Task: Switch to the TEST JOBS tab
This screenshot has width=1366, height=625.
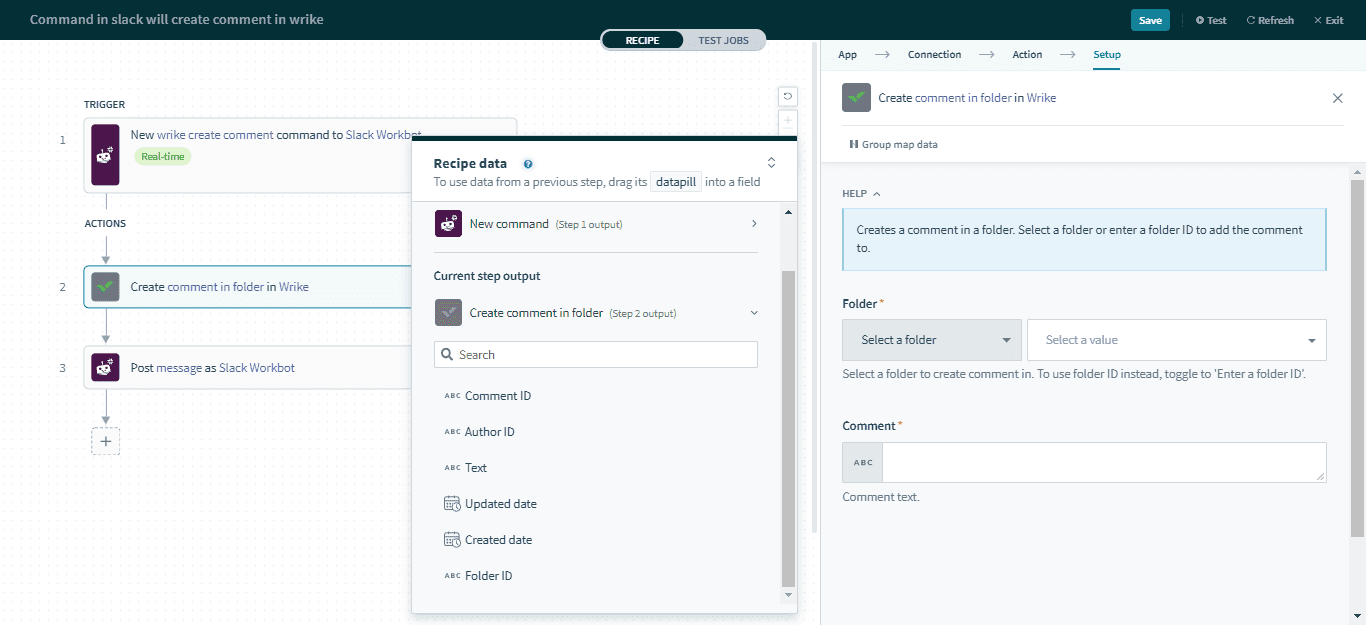Action: point(723,40)
